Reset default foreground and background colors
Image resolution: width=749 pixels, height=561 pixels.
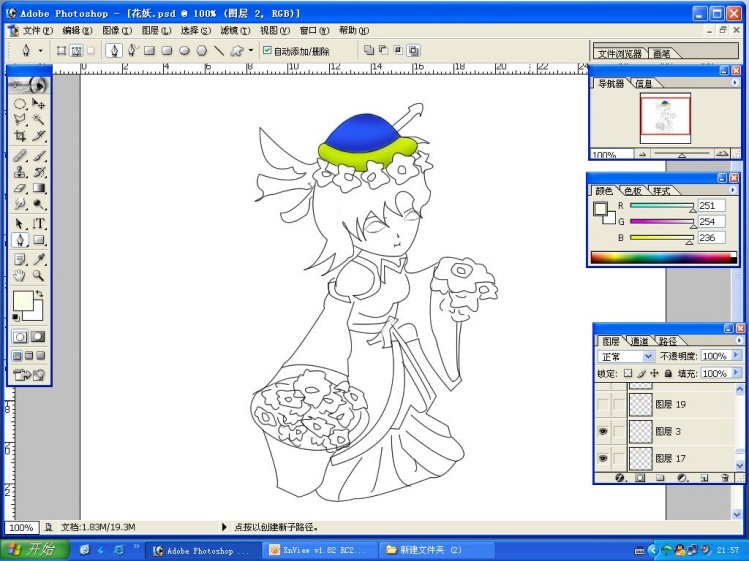(x=16, y=317)
